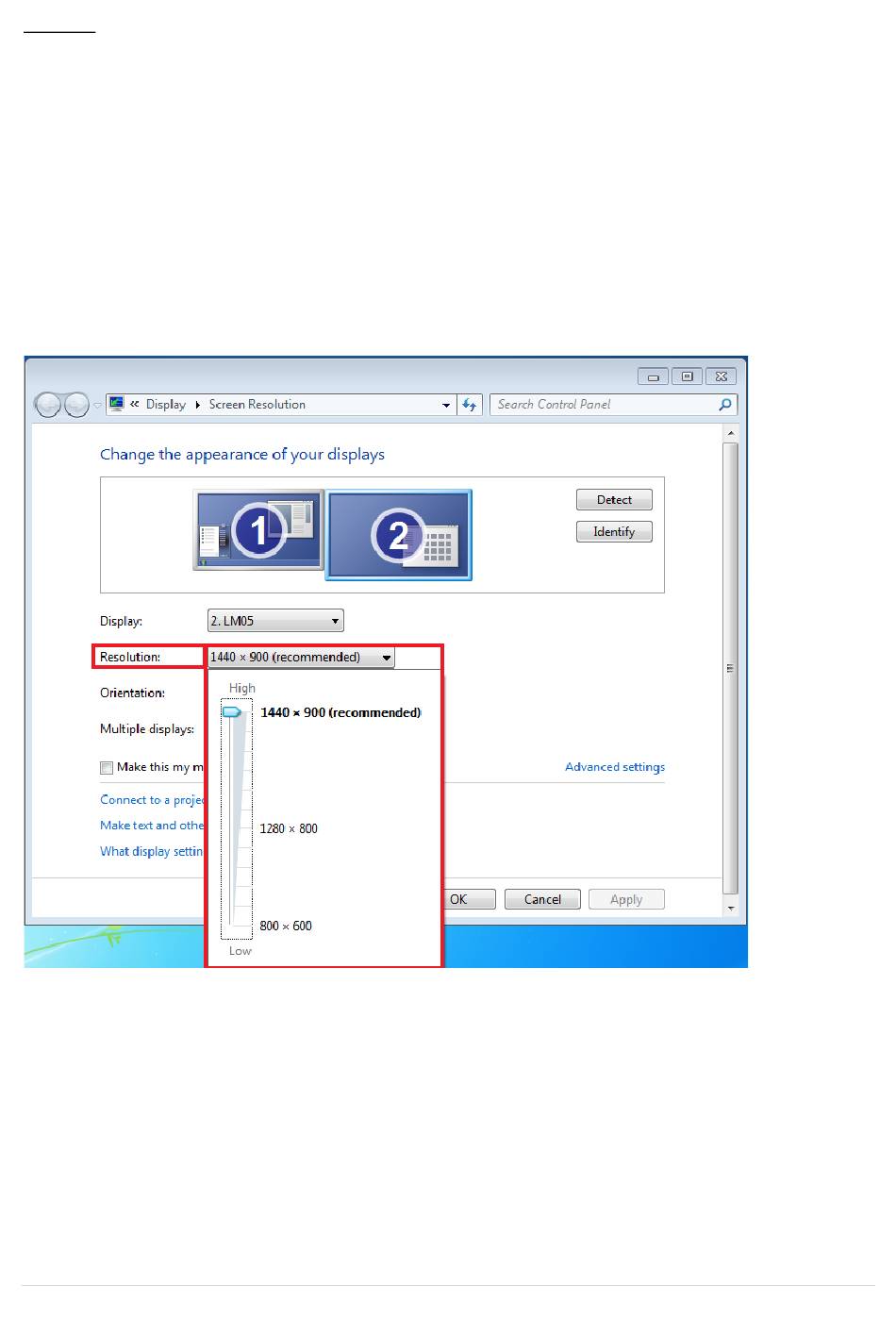Open What display settings link

point(153,851)
